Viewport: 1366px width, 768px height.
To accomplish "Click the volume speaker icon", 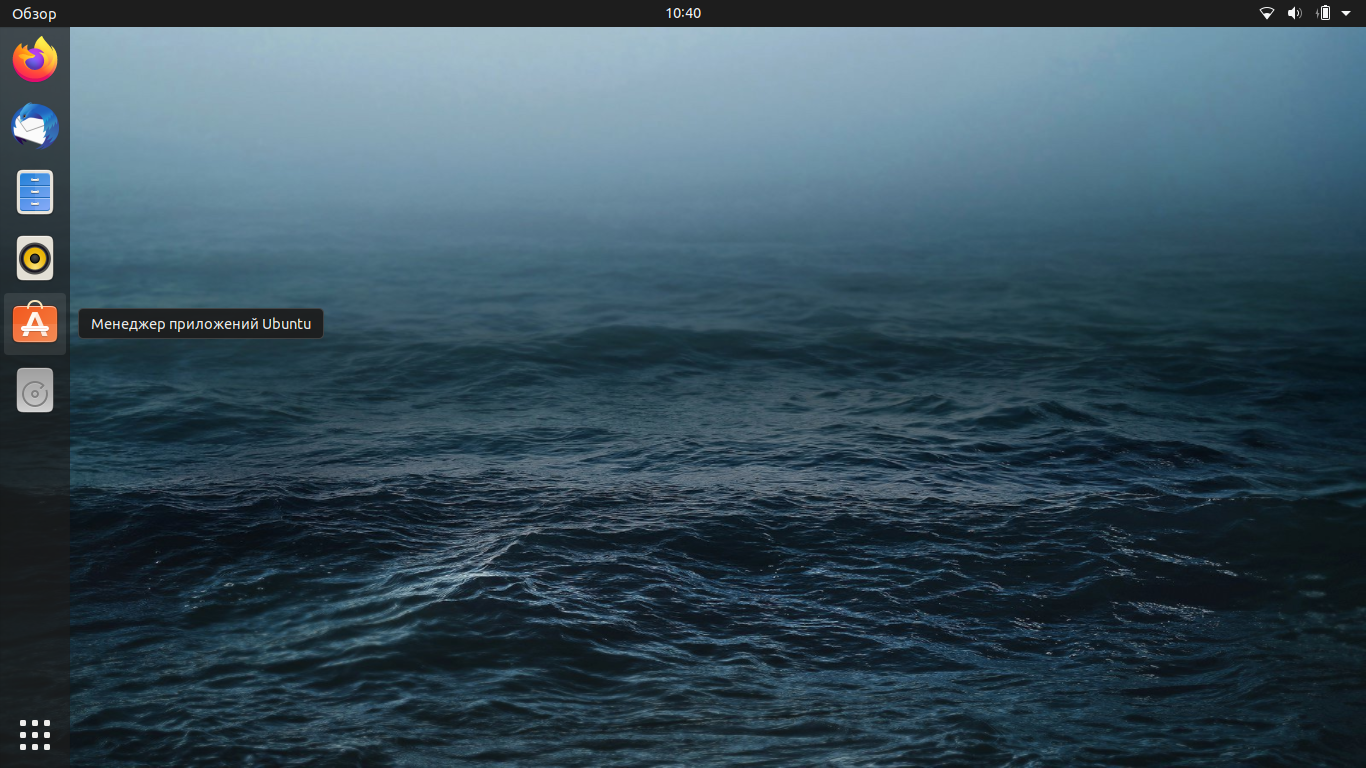I will [1295, 13].
